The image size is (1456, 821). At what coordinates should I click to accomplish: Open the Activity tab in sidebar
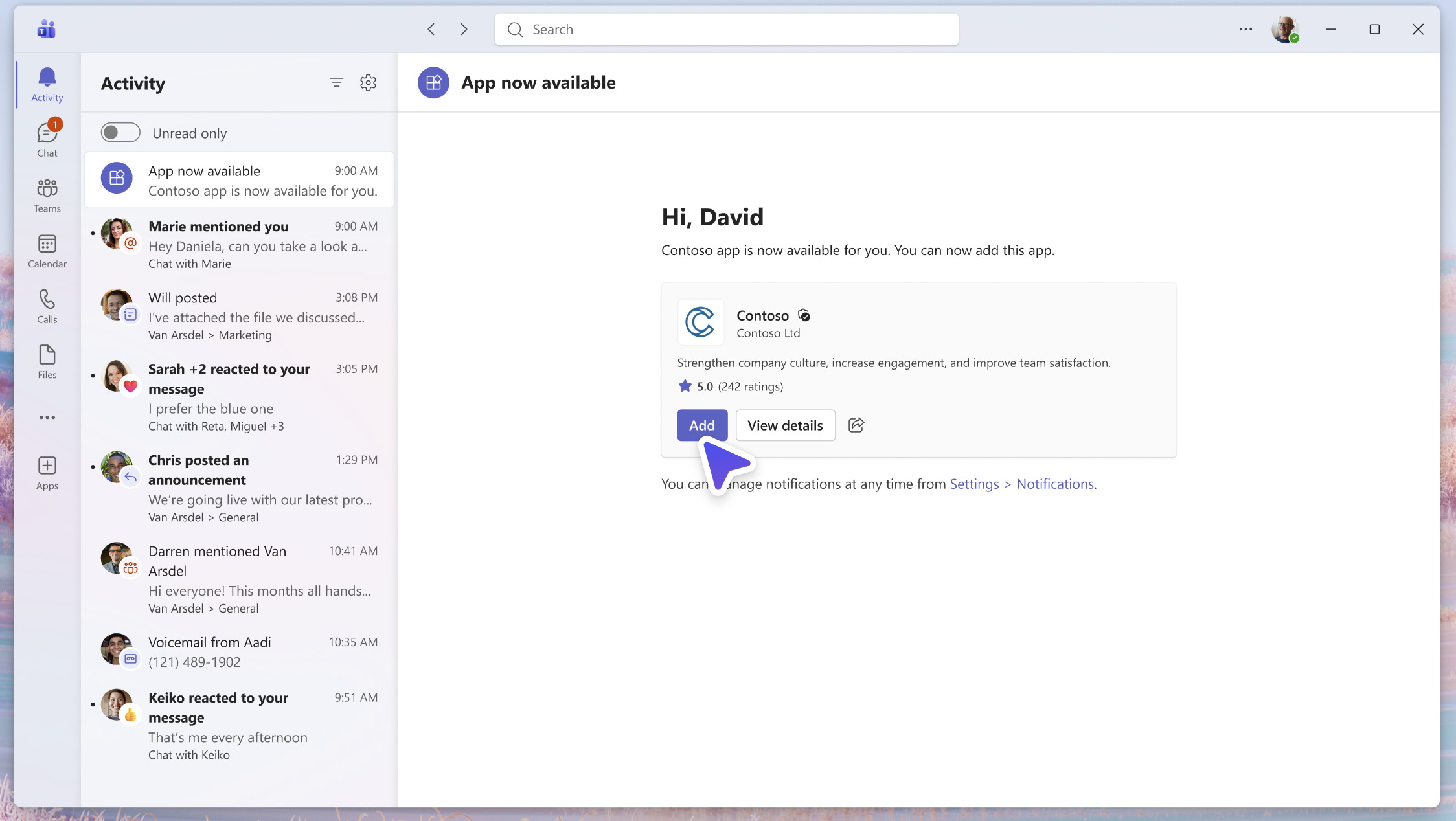click(x=47, y=84)
